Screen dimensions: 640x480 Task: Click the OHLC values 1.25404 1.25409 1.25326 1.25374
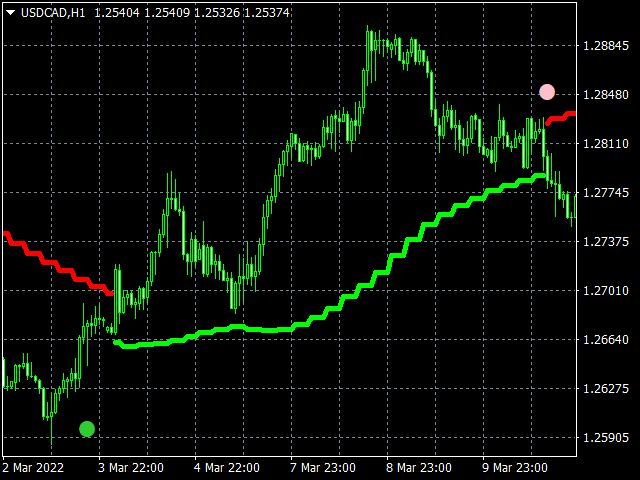(192, 13)
